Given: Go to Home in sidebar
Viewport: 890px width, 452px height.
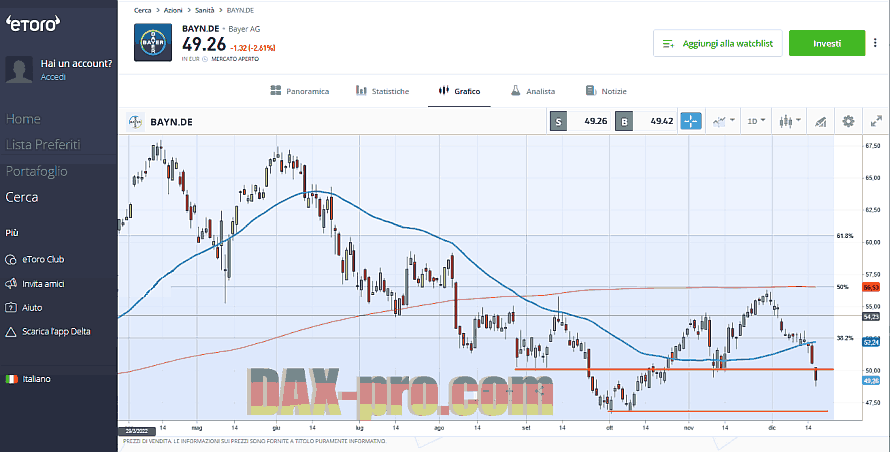Looking at the screenshot, I should pos(23,119).
